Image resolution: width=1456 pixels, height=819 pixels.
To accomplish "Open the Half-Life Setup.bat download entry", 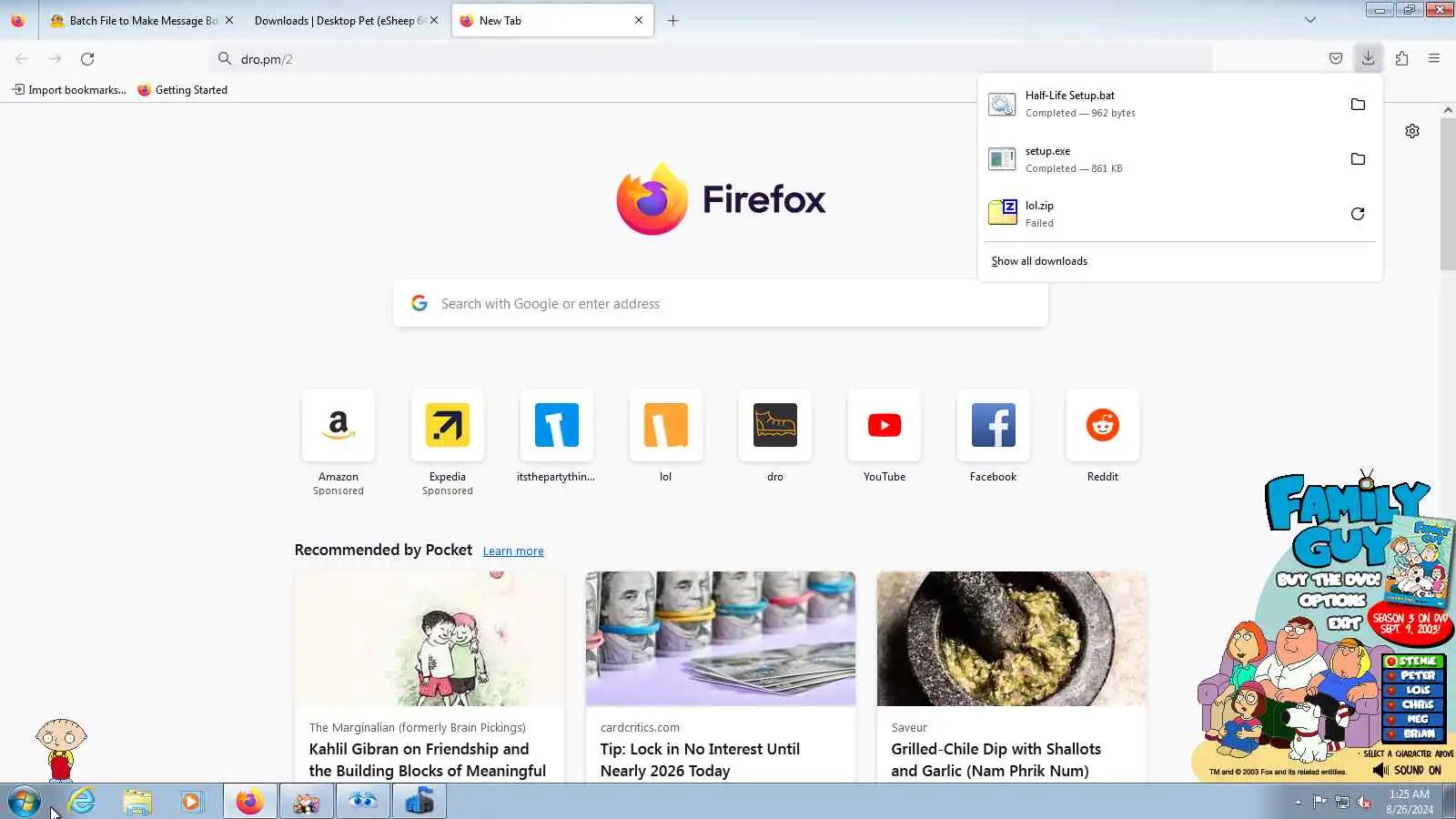I will click(x=1160, y=104).
